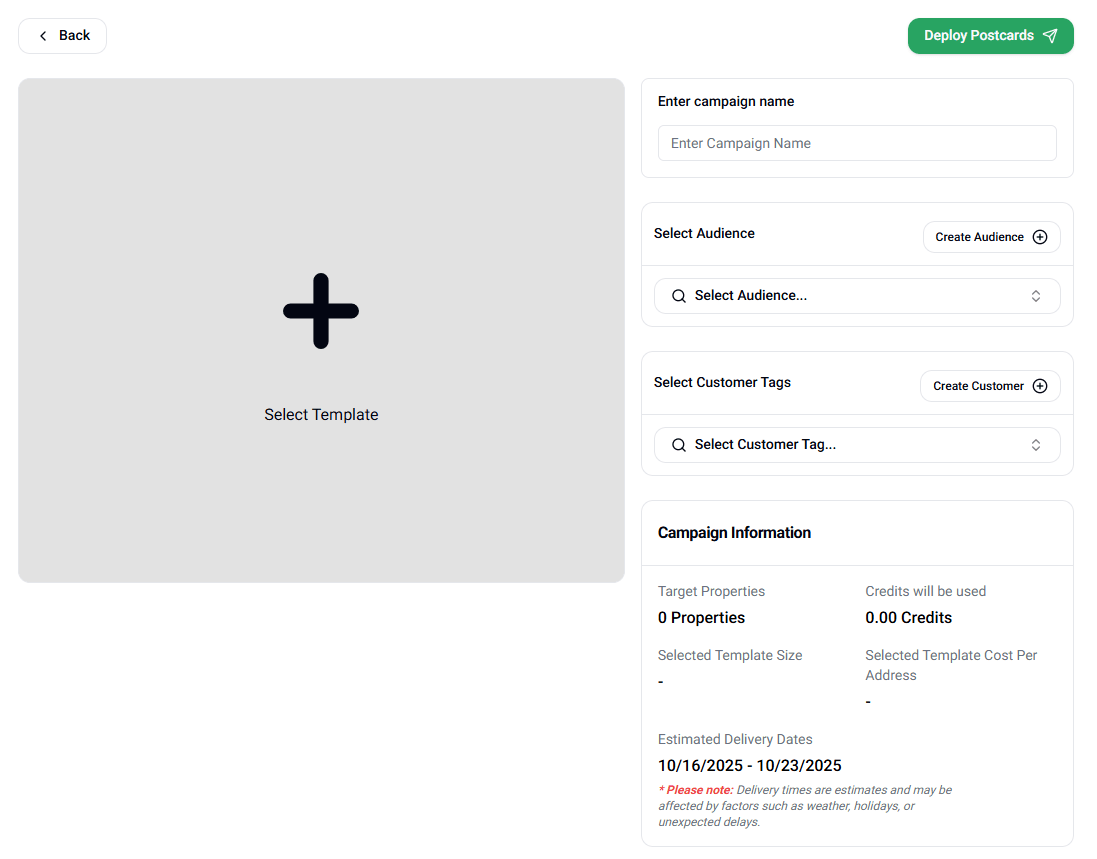Click the paper plane icon on Deploy Postcards
Image resolution: width=1097 pixels, height=859 pixels.
pos(1050,36)
